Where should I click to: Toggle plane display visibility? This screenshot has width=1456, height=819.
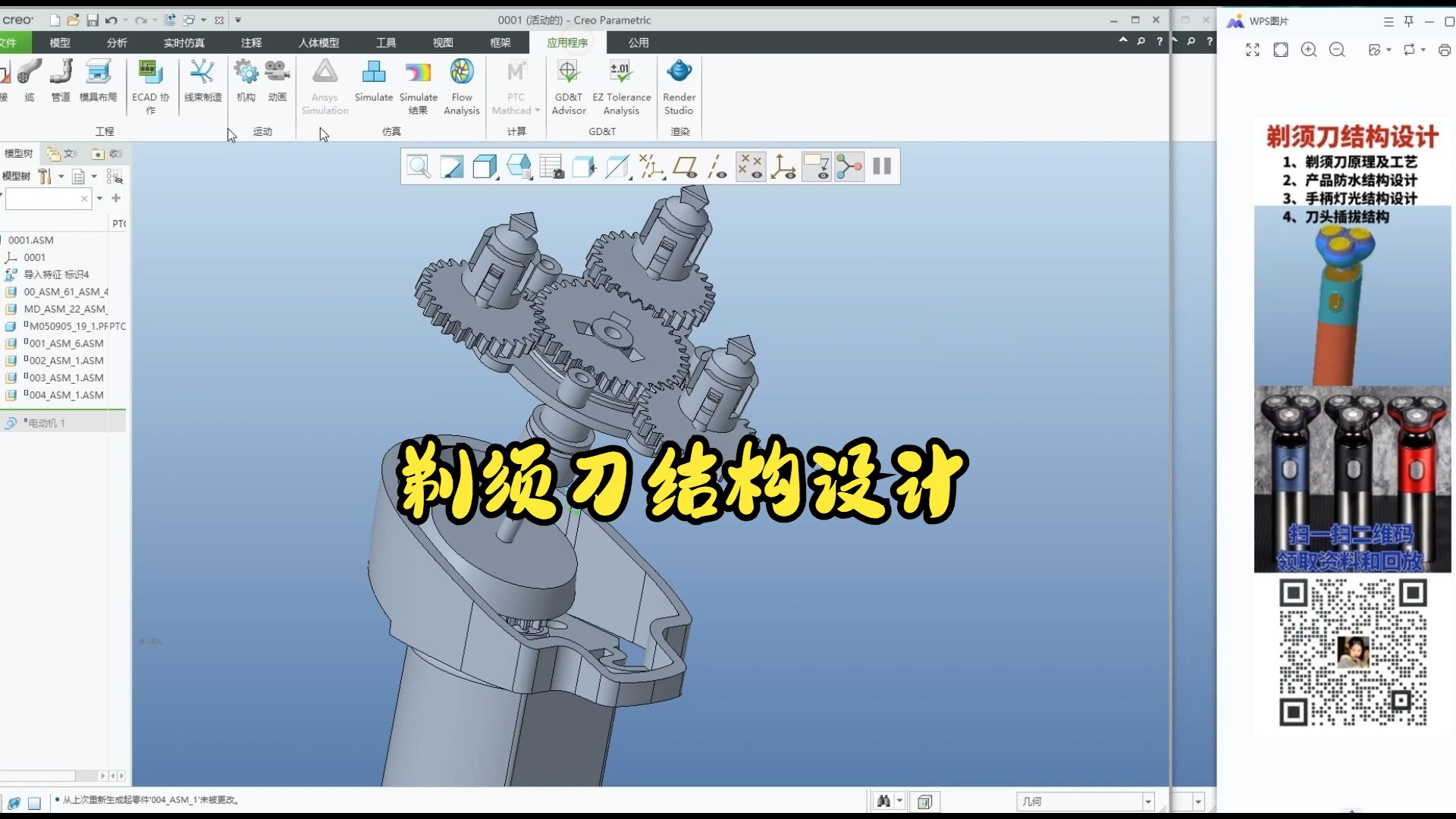[x=684, y=166]
